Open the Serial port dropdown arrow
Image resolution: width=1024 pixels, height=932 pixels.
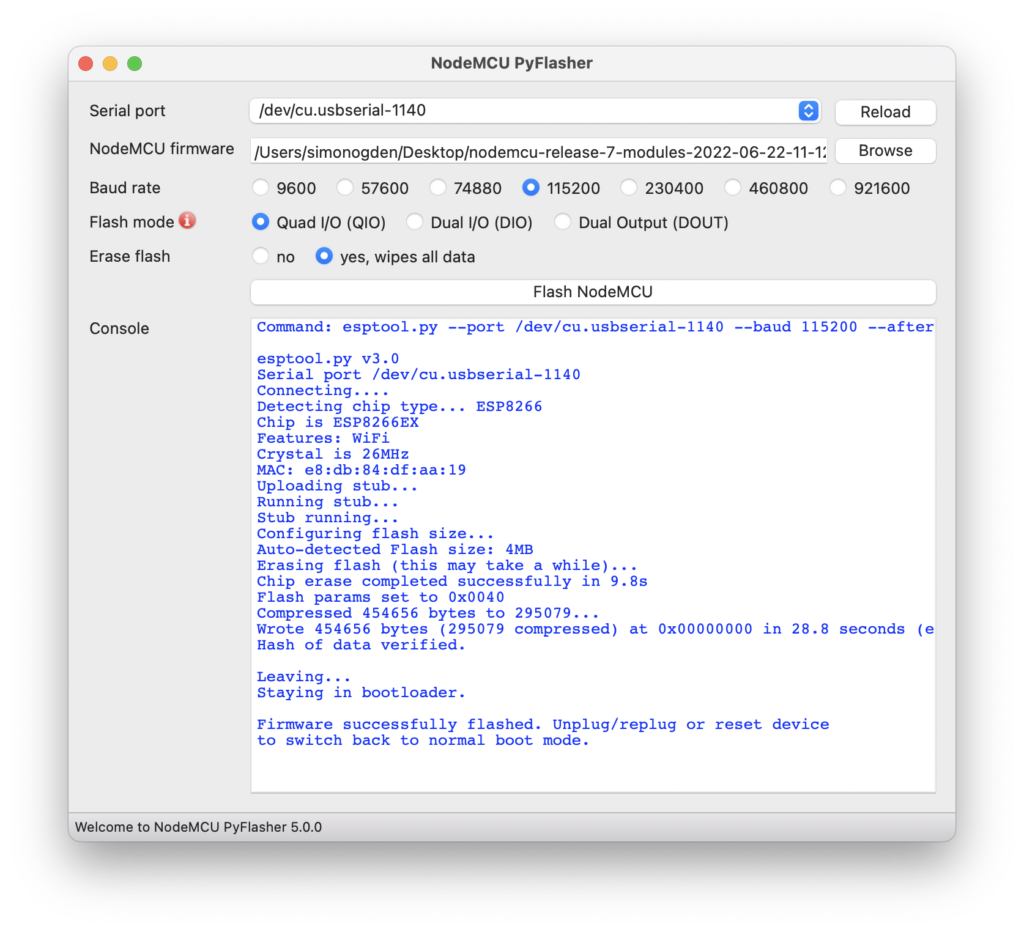(808, 110)
